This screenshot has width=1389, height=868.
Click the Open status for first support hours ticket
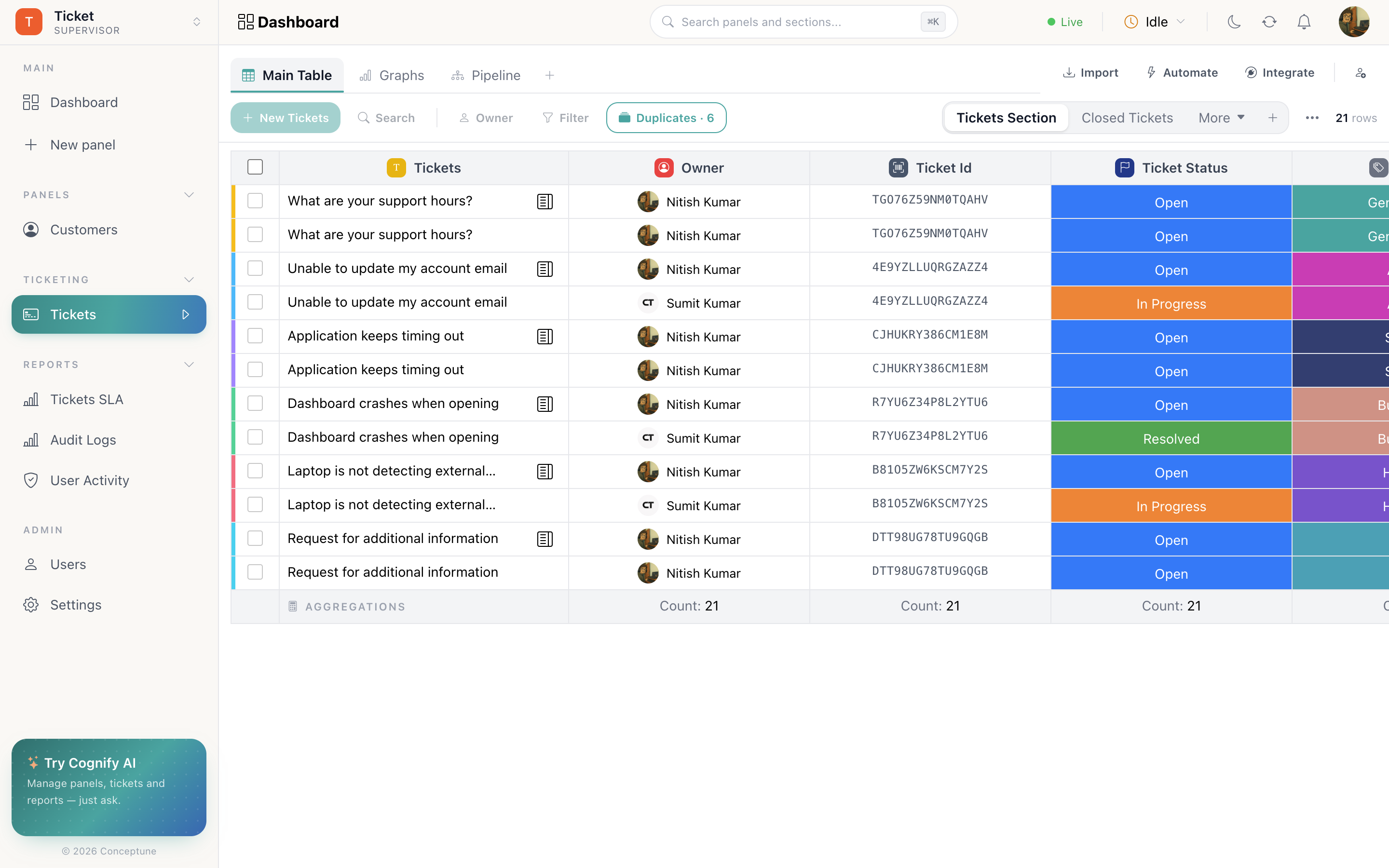(x=1171, y=202)
